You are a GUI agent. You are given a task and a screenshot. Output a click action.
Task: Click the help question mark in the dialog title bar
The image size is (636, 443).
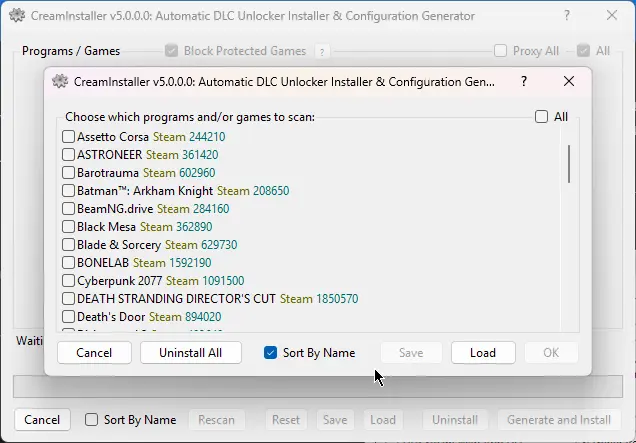coord(524,82)
